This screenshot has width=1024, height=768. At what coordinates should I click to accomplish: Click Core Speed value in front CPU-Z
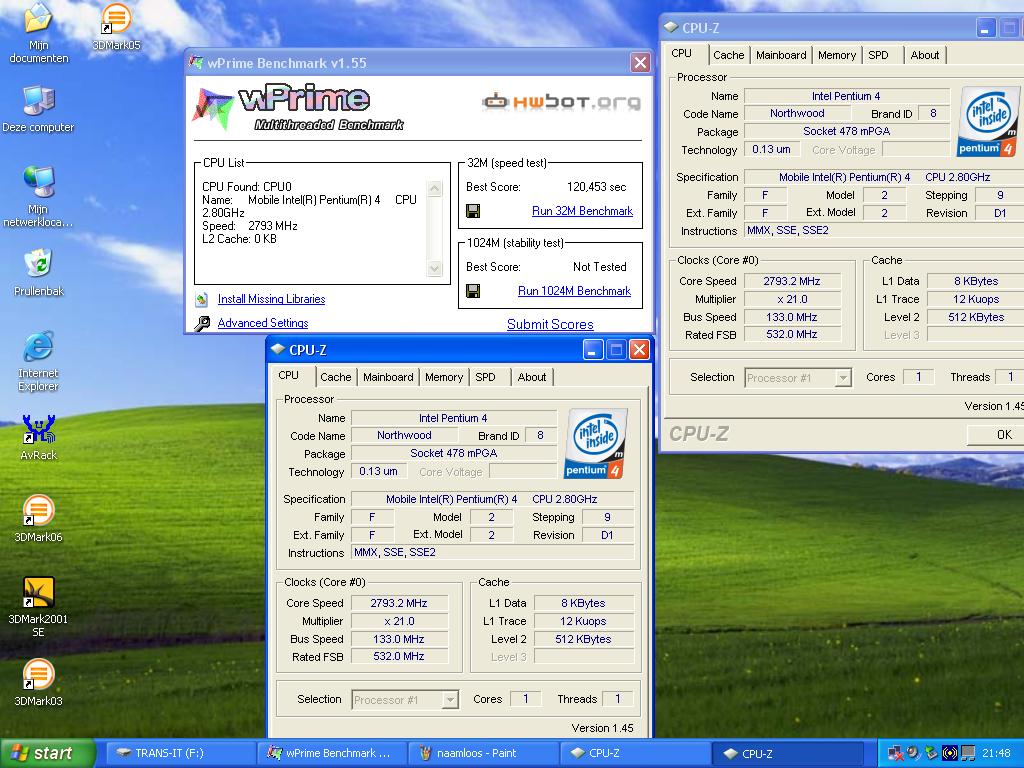[399, 603]
